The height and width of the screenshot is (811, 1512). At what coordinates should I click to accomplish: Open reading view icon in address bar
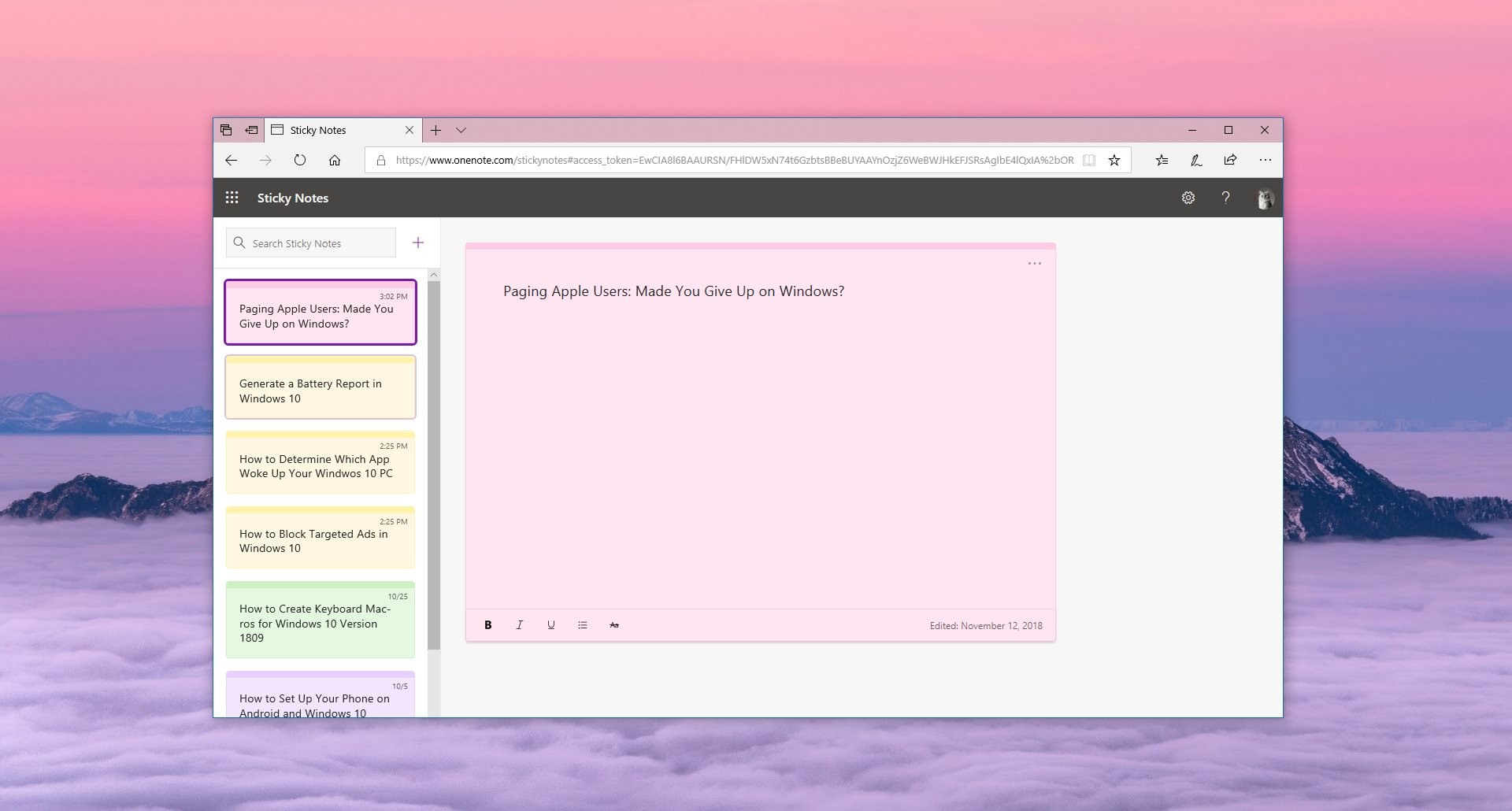(x=1089, y=160)
